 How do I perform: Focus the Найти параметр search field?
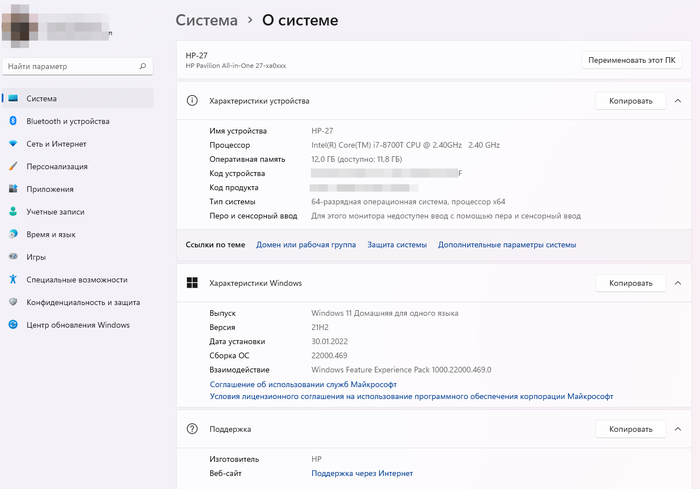click(x=77, y=66)
